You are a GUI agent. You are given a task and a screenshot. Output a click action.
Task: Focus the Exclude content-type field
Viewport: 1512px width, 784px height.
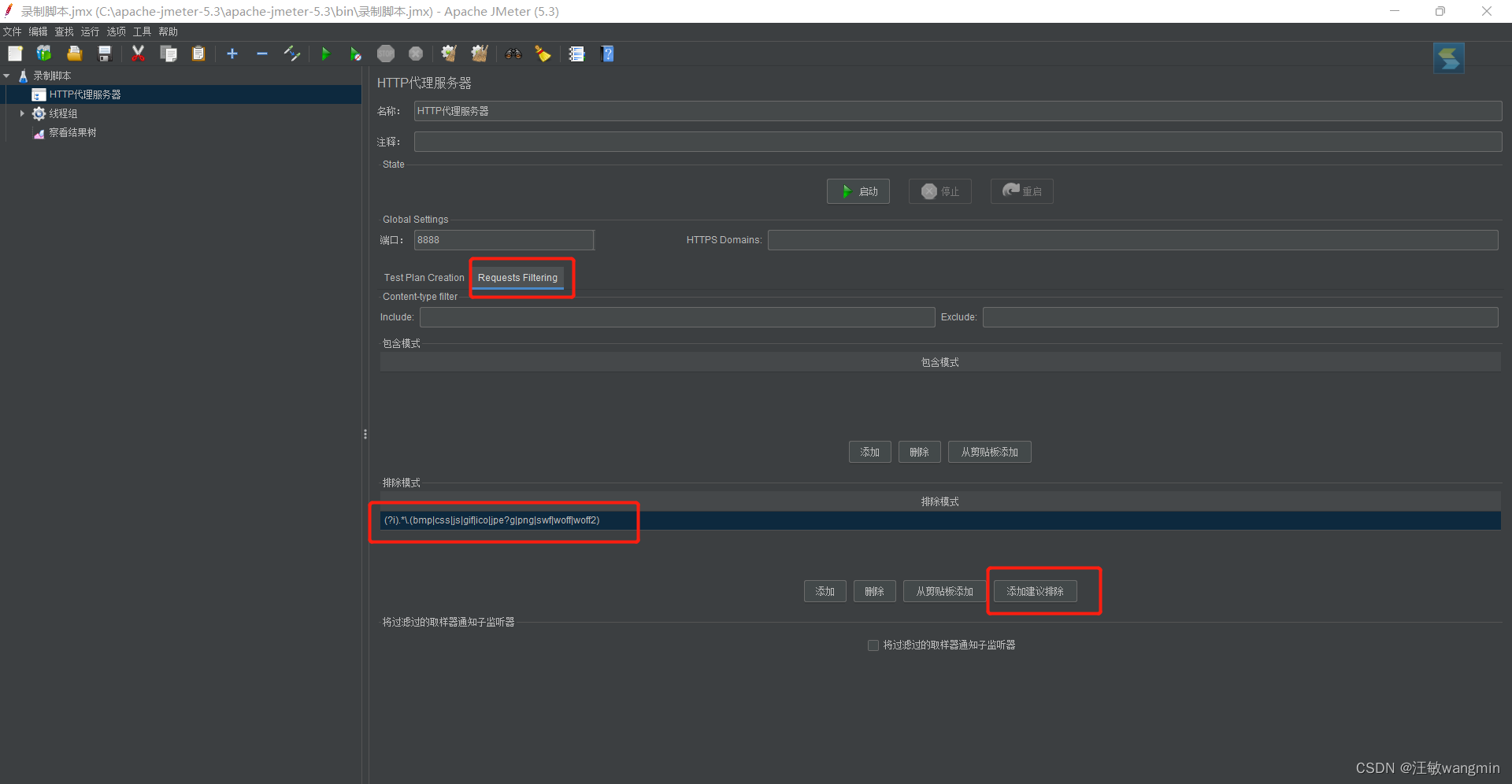(1240, 317)
